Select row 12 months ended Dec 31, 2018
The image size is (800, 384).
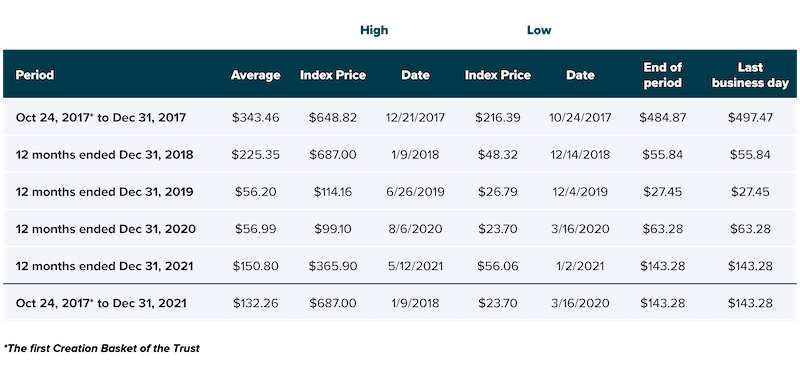click(399, 155)
